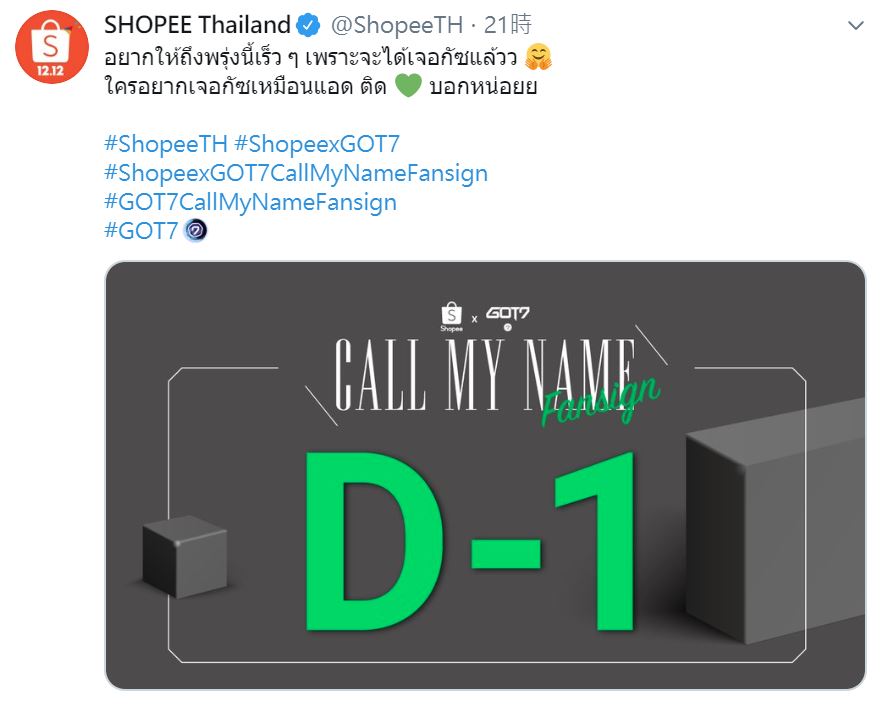Open the SHOPEE Thailand account name
This screenshot has width=882, height=704.
tap(197, 25)
